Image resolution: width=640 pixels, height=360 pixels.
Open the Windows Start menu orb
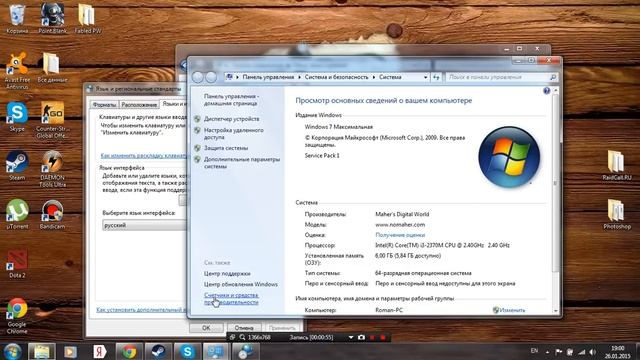12,352
